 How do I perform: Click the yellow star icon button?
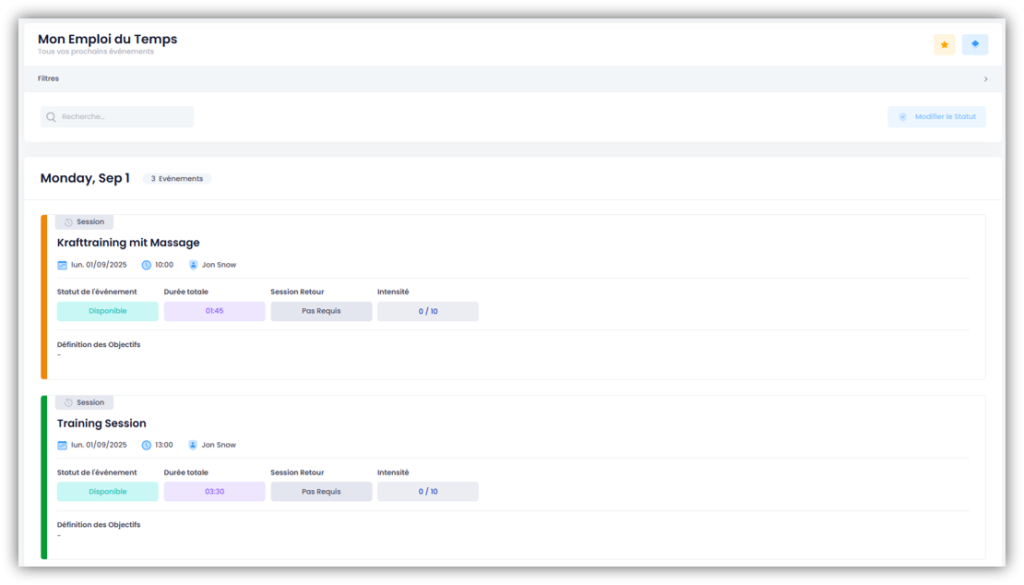(944, 45)
